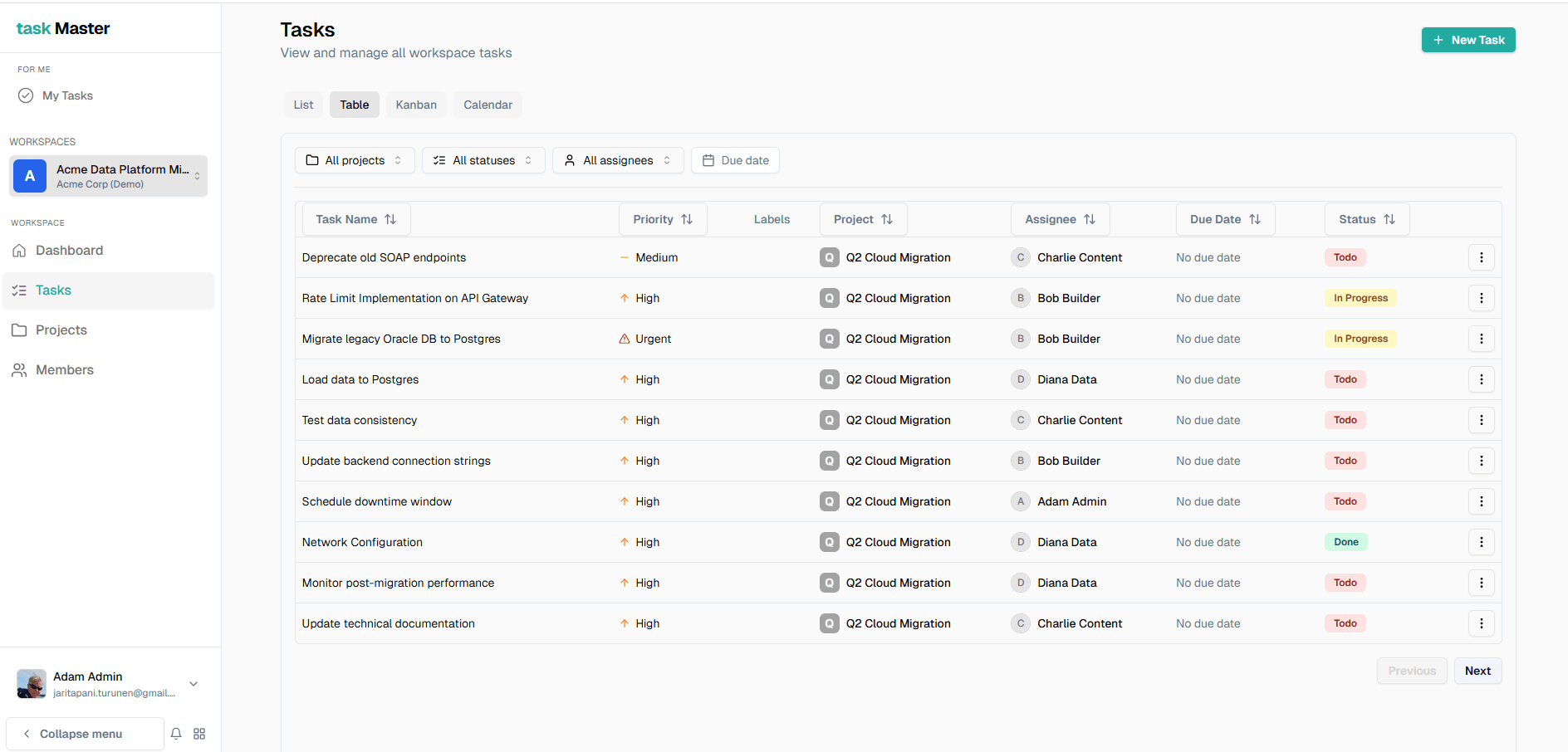This screenshot has height=752, width=1568.
Task: Open the Dashboard via its home icon
Action: (20, 250)
